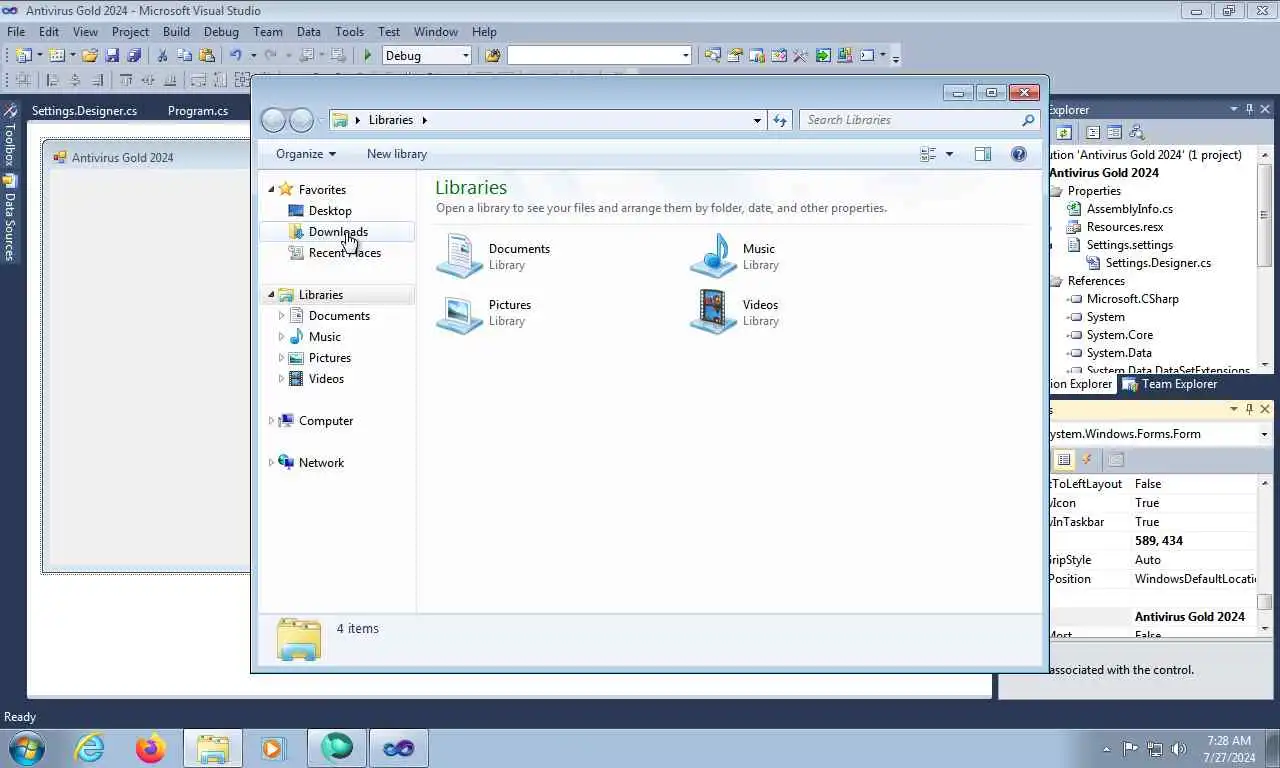Click the New Project toolbar icon in Visual Studio

[23, 55]
